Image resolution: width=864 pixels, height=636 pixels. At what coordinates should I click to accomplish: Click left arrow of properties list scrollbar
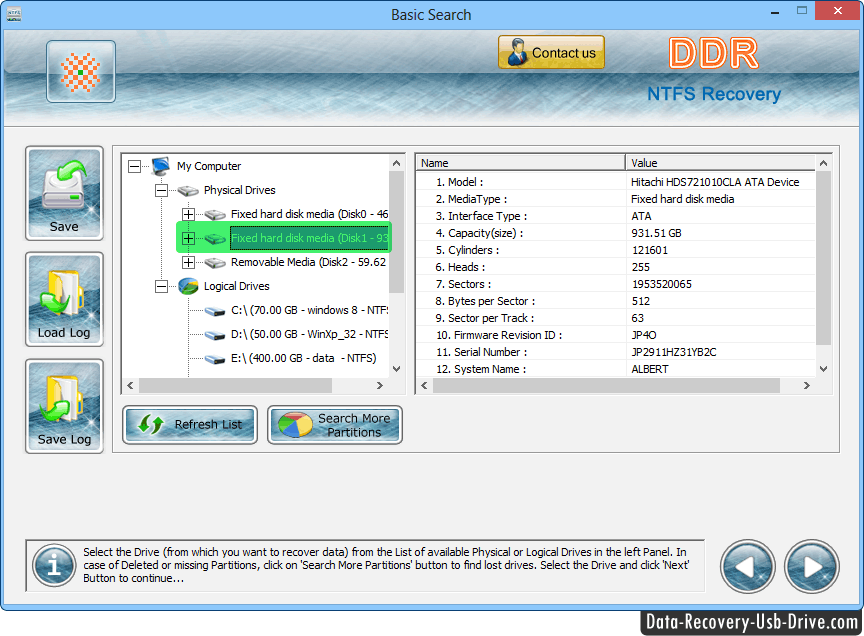[424, 386]
